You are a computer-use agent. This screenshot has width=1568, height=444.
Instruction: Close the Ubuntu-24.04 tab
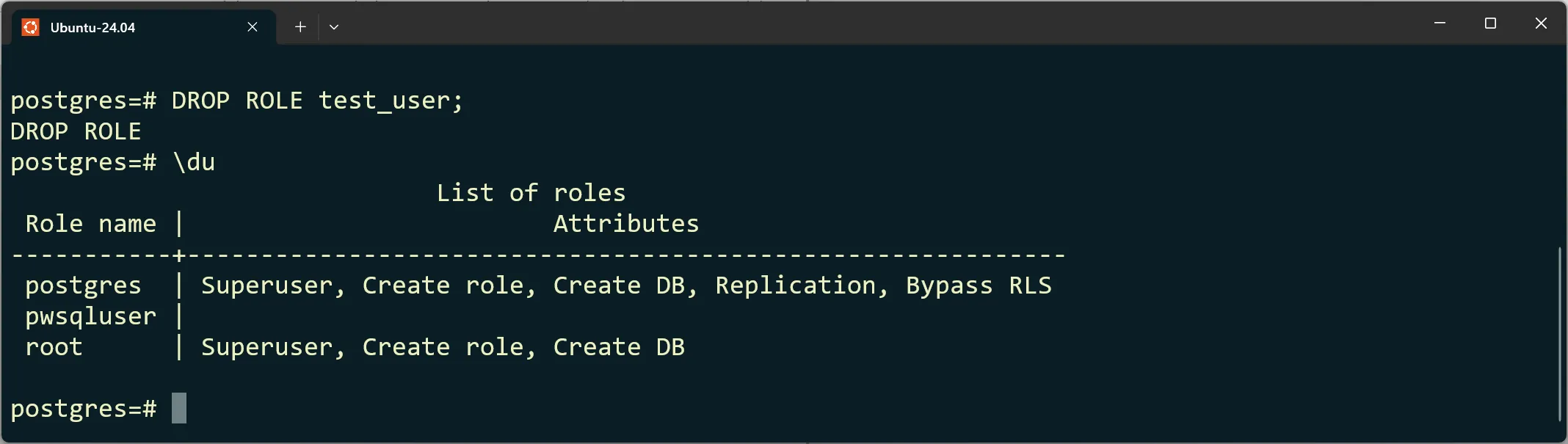253,27
